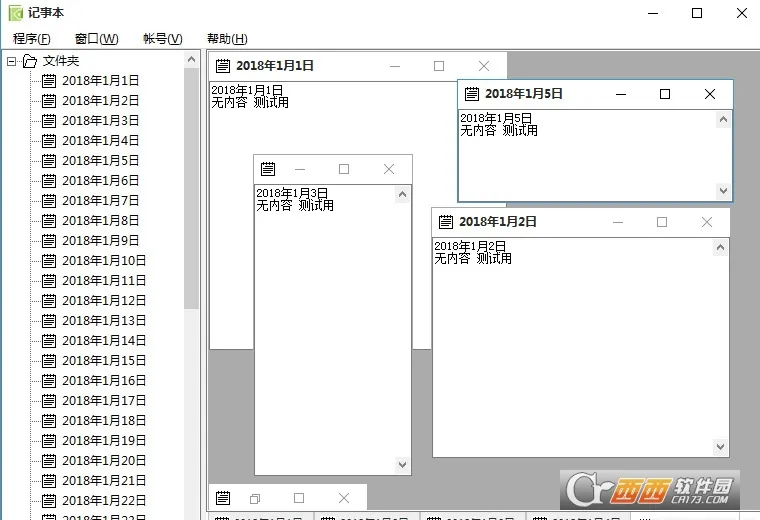760x520 pixels.
Task: Activate the 2018年1月2日 window by its title
Action: [498, 222]
